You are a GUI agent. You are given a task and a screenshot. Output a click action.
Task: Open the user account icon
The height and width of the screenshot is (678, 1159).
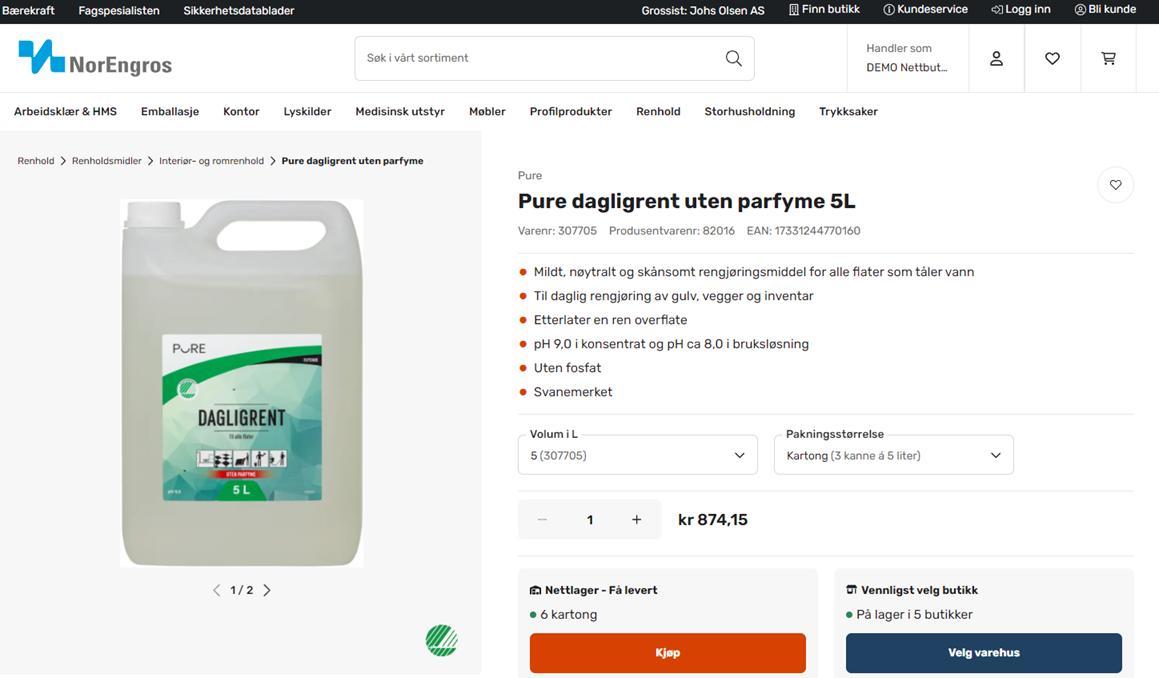(996, 58)
